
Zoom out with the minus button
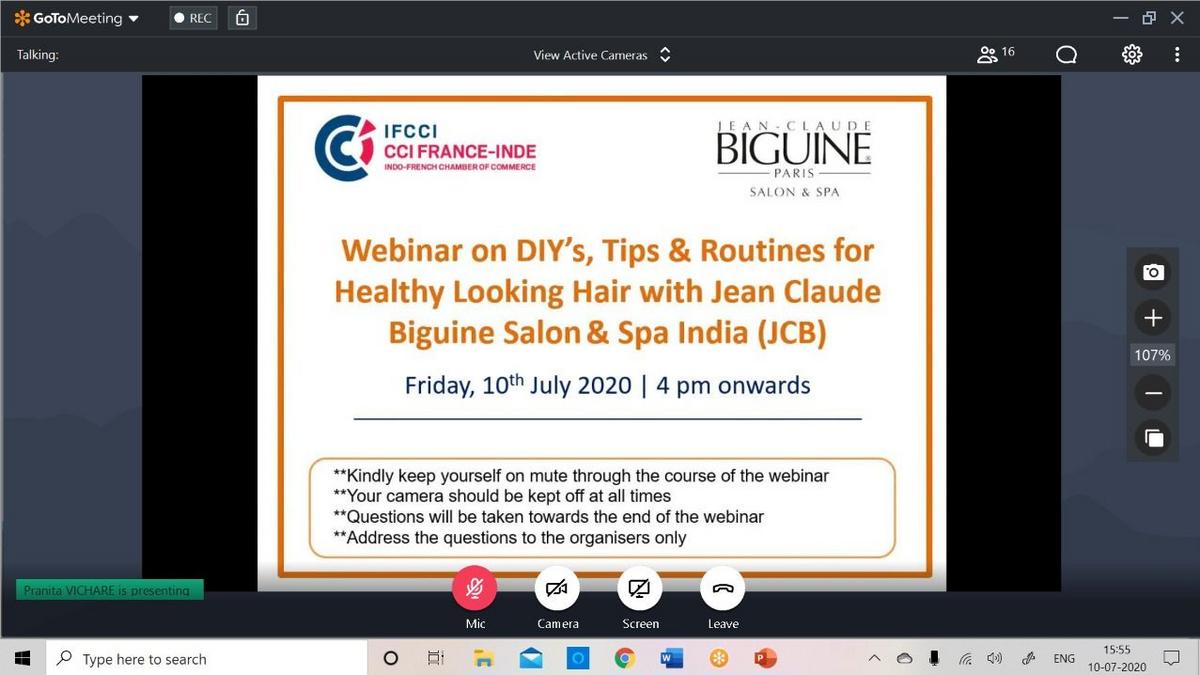point(1153,394)
